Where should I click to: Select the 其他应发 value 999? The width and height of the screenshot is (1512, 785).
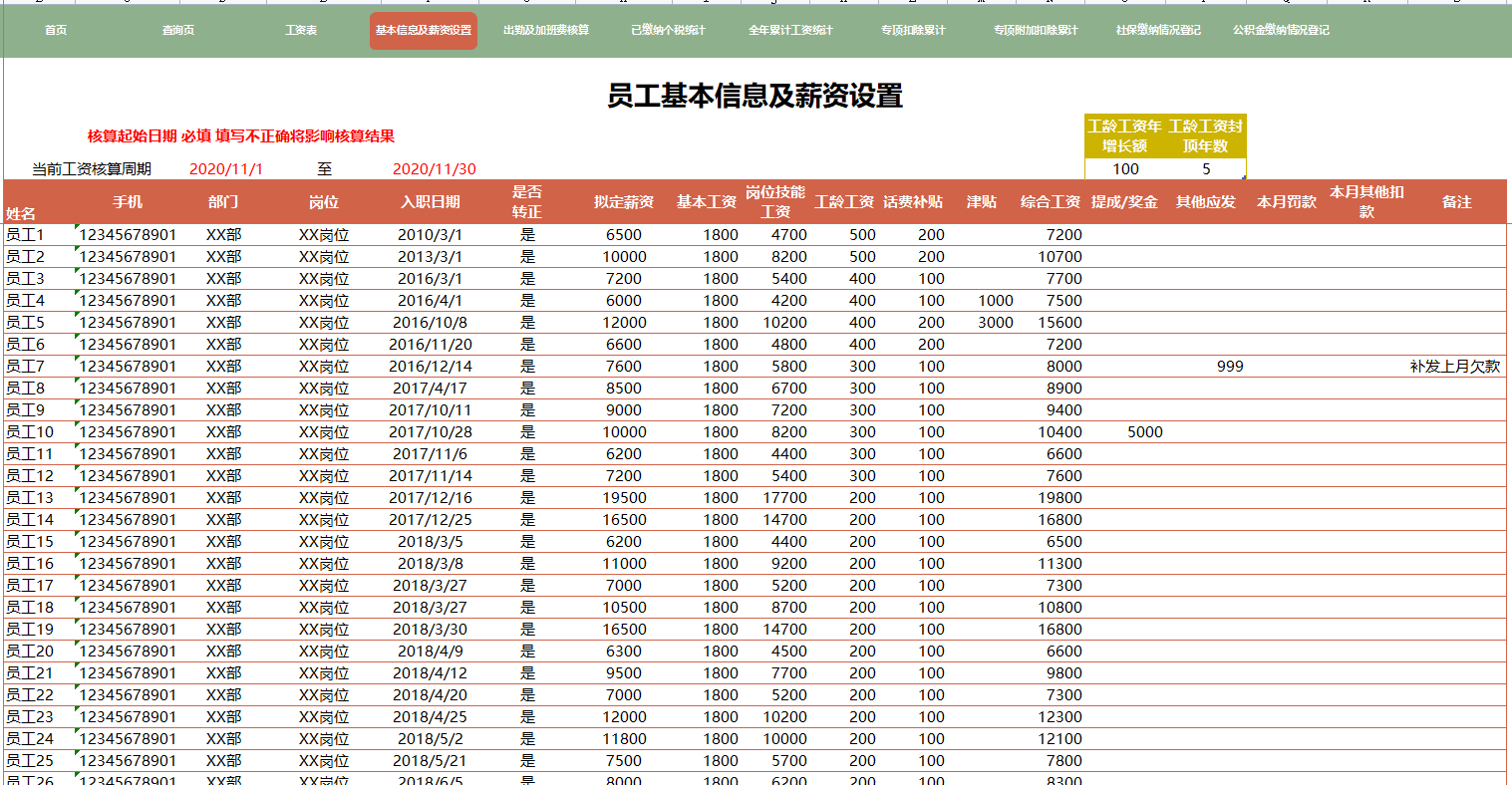point(1230,367)
